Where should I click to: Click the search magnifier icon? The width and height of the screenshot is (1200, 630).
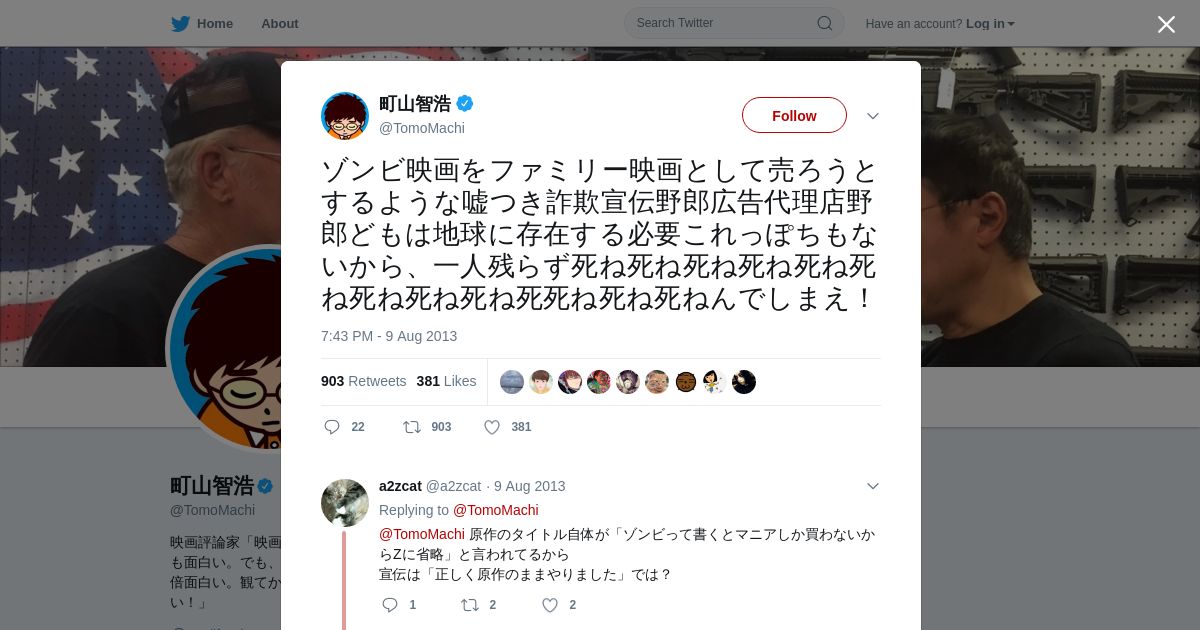825,23
